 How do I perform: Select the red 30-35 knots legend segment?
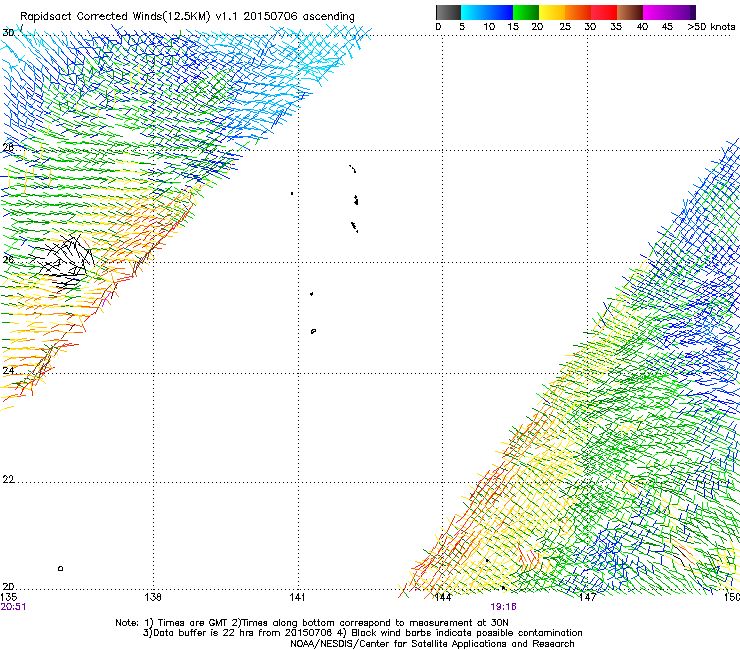point(604,12)
